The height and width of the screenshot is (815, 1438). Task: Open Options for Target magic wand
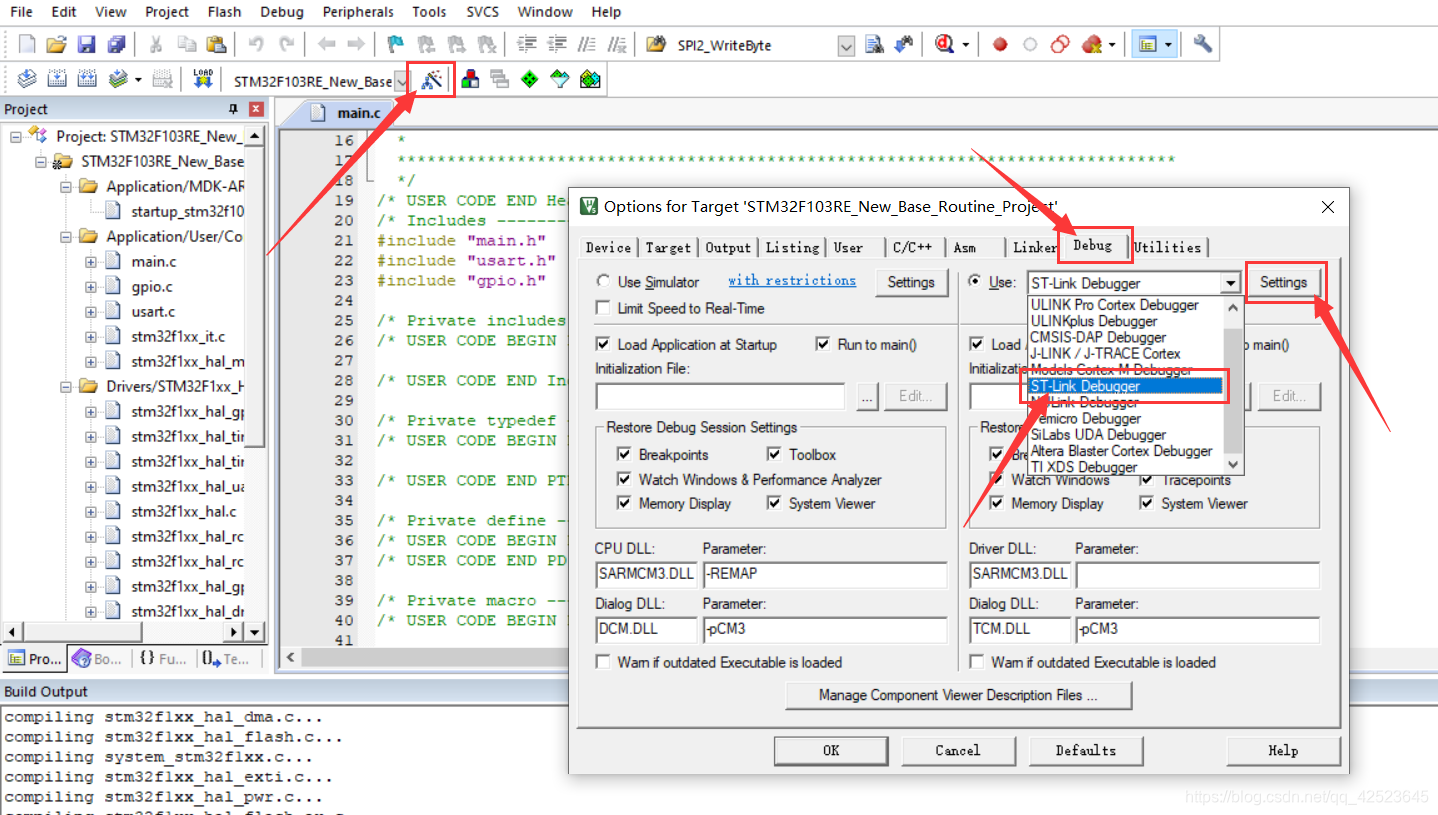pos(432,80)
